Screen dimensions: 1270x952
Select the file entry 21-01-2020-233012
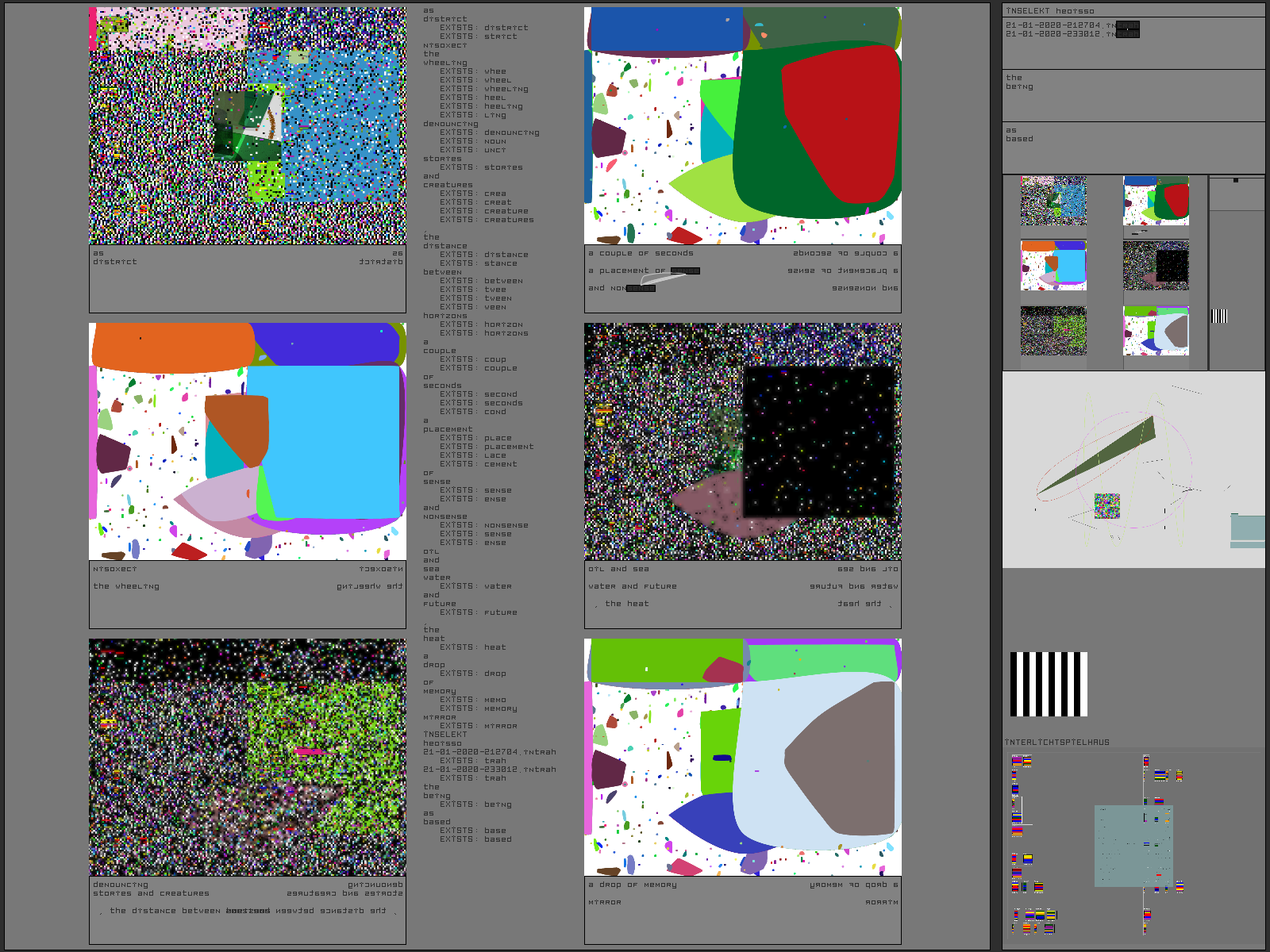pos(1055,34)
